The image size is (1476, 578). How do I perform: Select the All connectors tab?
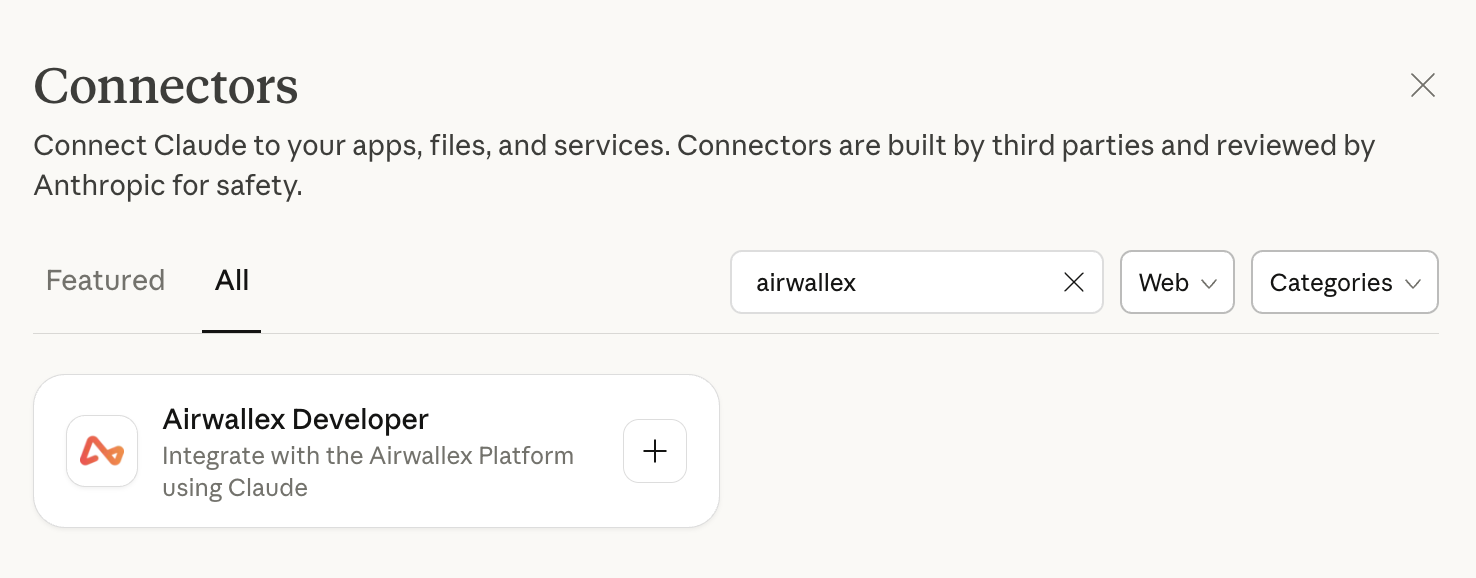[x=231, y=281]
